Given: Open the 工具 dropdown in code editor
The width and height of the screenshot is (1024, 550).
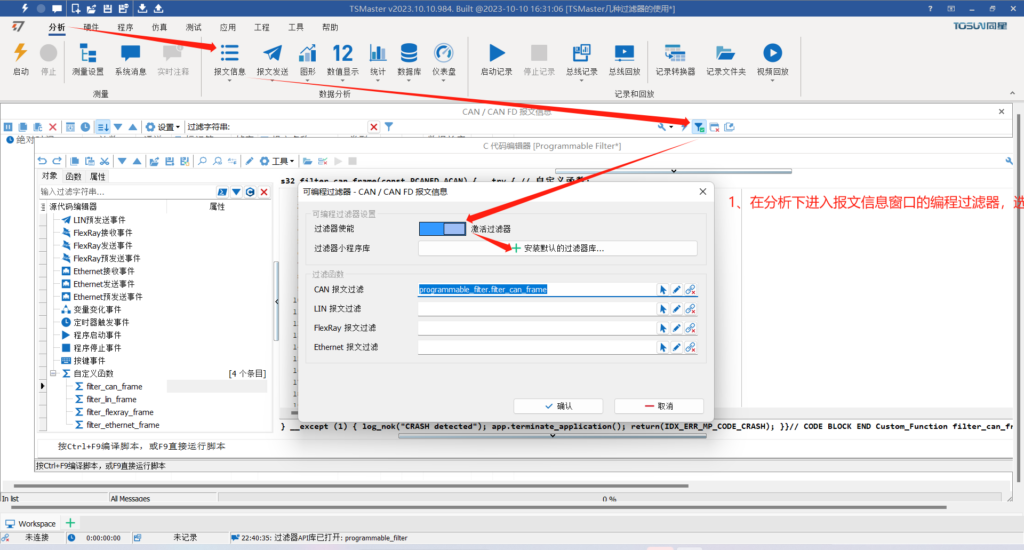Looking at the screenshot, I should point(279,161).
